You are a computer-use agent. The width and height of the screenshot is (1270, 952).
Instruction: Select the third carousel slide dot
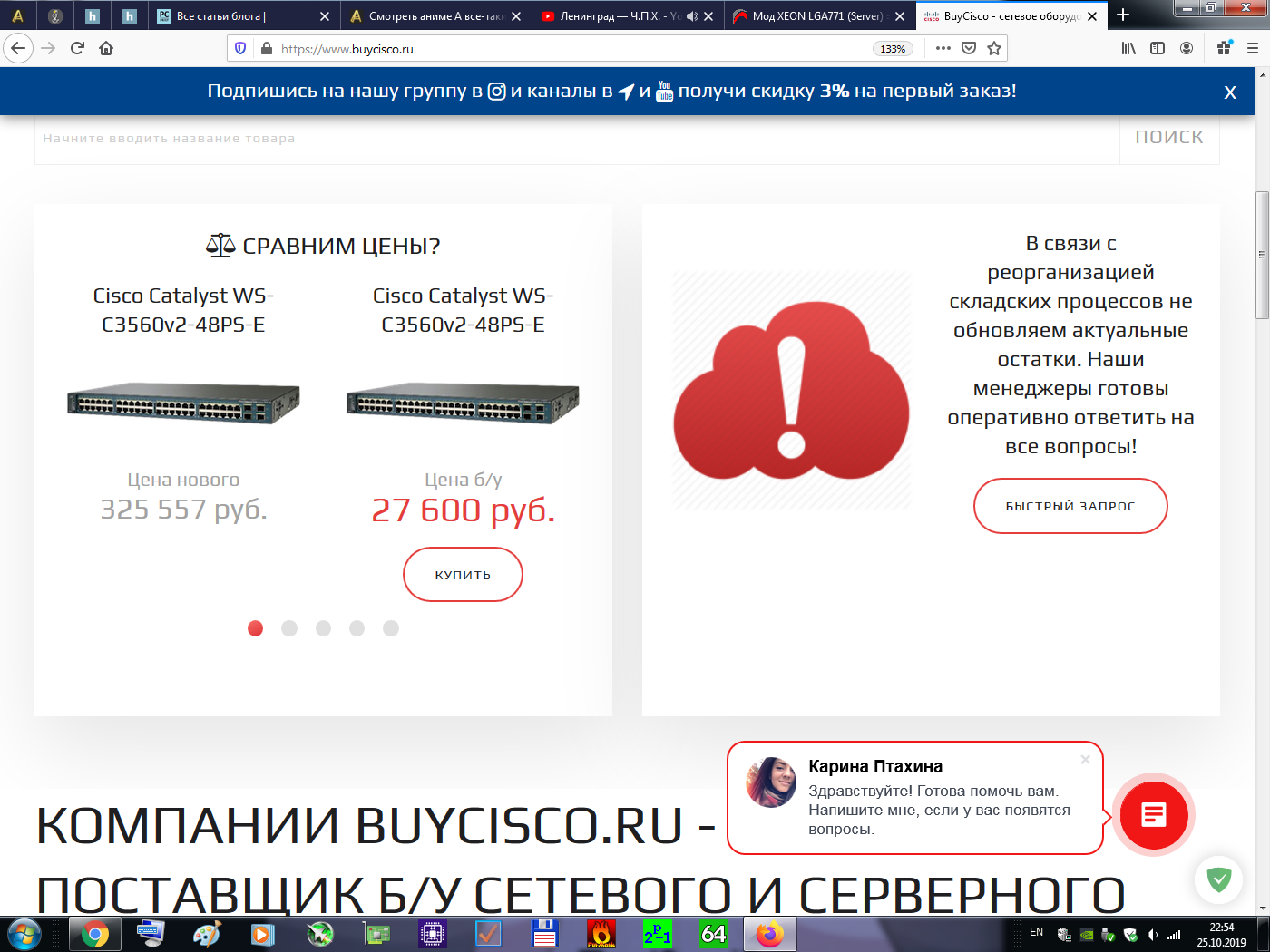coord(323,628)
